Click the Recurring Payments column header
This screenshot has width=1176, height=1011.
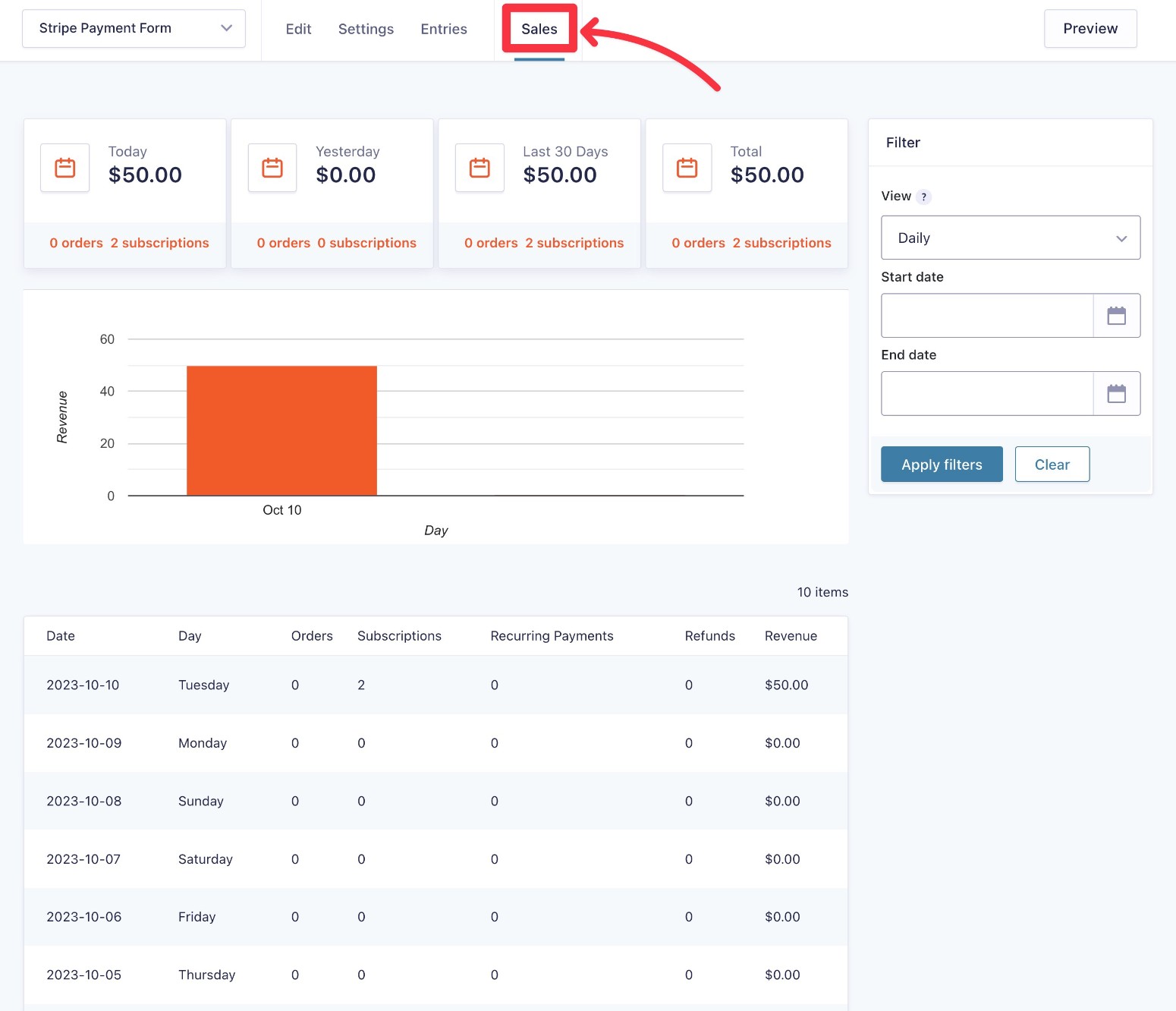[x=552, y=636]
